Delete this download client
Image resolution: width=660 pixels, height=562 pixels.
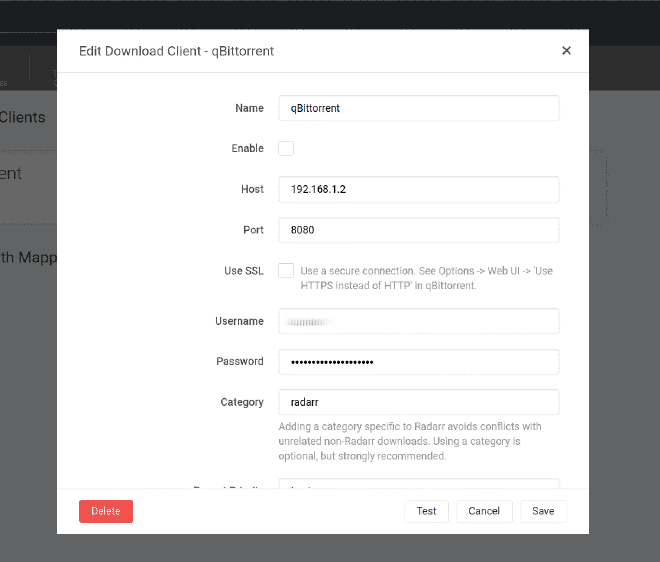(x=106, y=511)
